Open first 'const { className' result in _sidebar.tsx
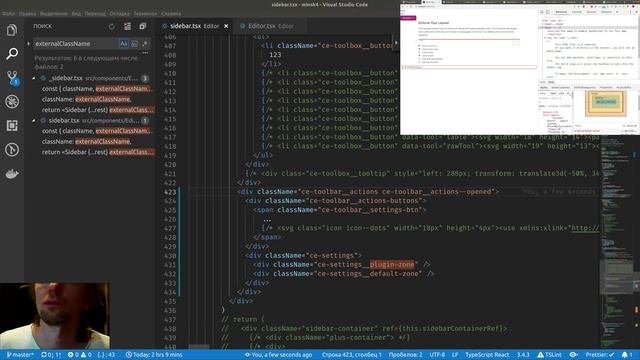640x360 pixels. [98, 89]
